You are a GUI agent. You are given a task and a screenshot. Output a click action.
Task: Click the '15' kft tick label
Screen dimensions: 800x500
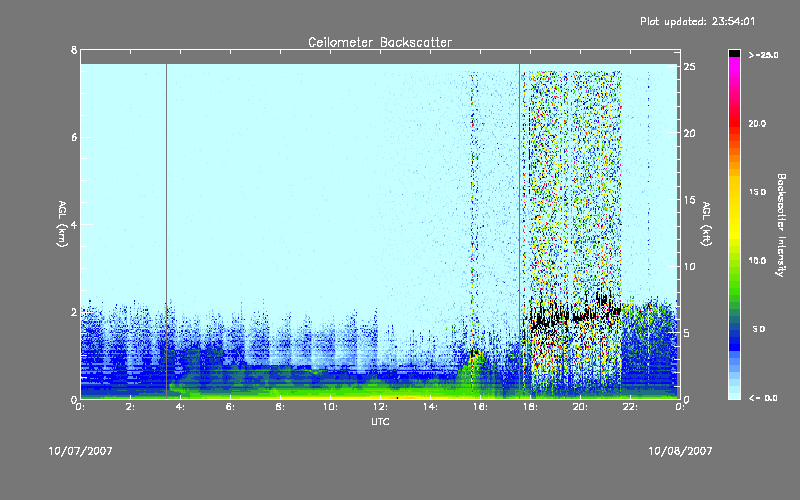point(689,200)
